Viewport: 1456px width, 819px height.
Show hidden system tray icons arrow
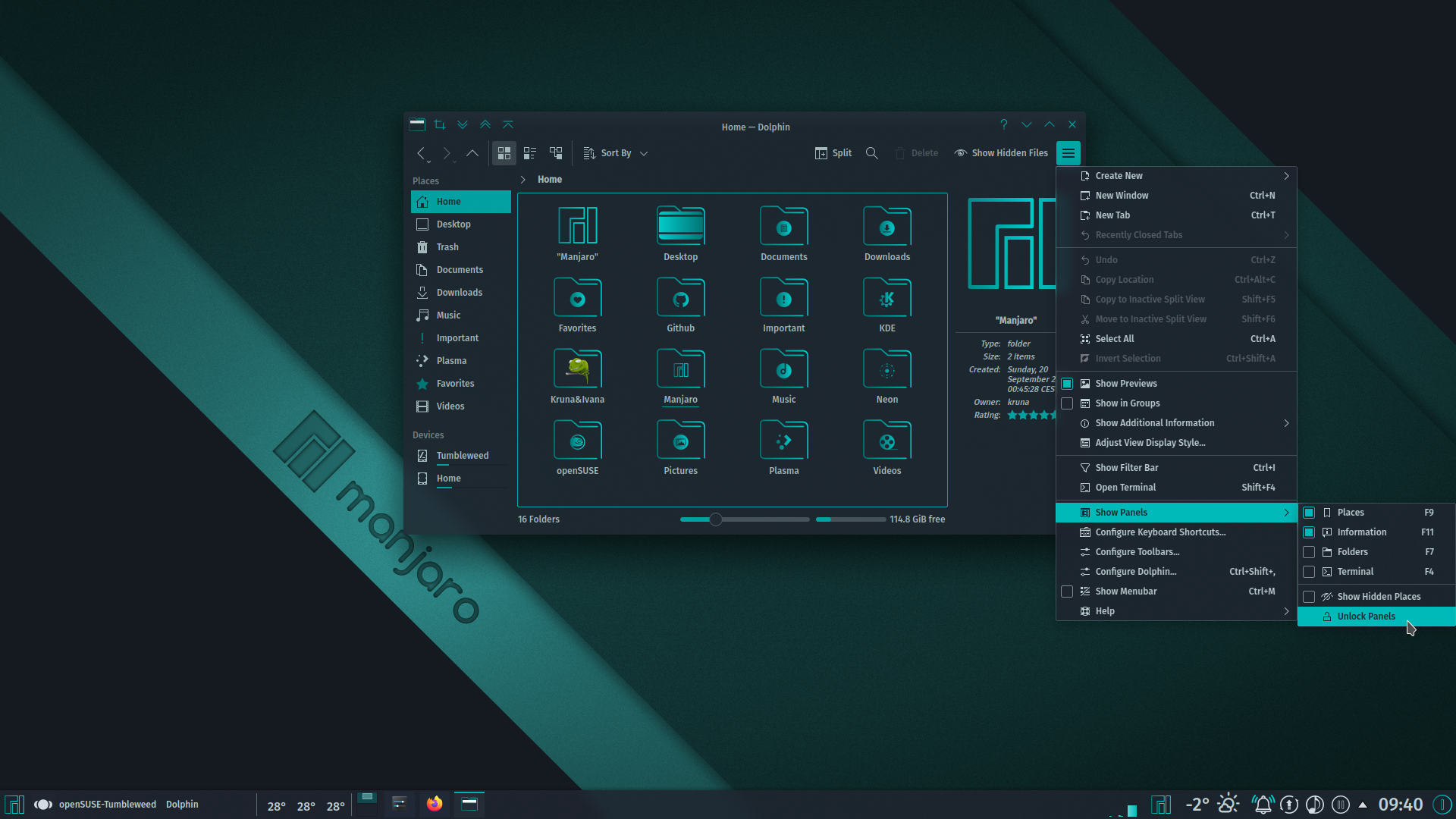coord(1363,805)
